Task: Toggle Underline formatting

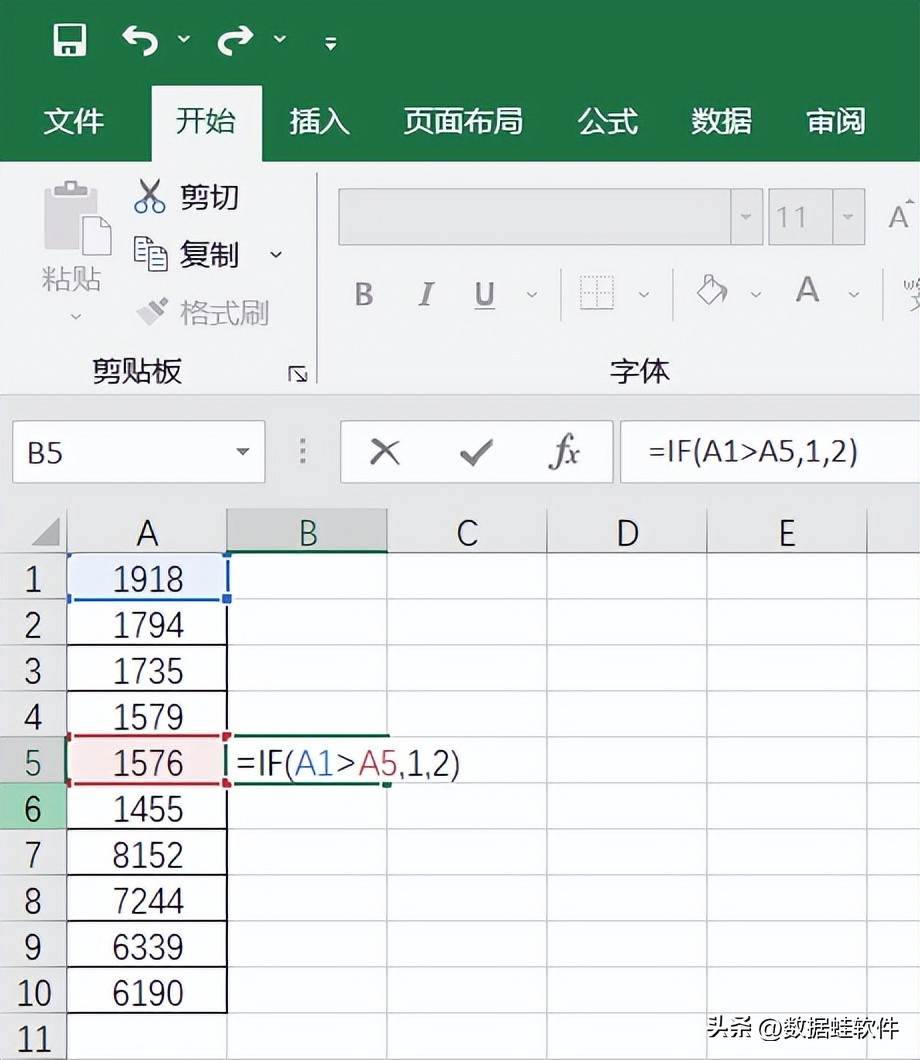Action: pos(485,294)
